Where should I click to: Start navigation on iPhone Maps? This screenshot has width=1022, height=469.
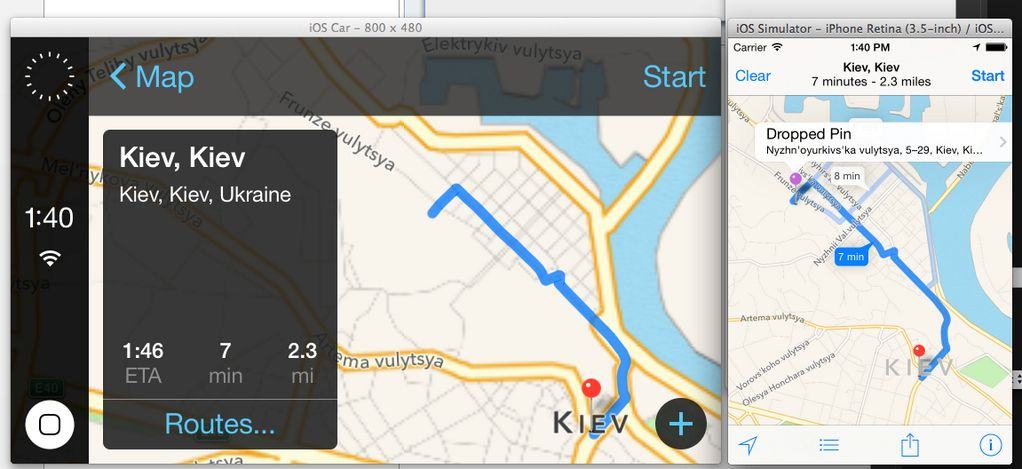pyautogui.click(x=987, y=76)
